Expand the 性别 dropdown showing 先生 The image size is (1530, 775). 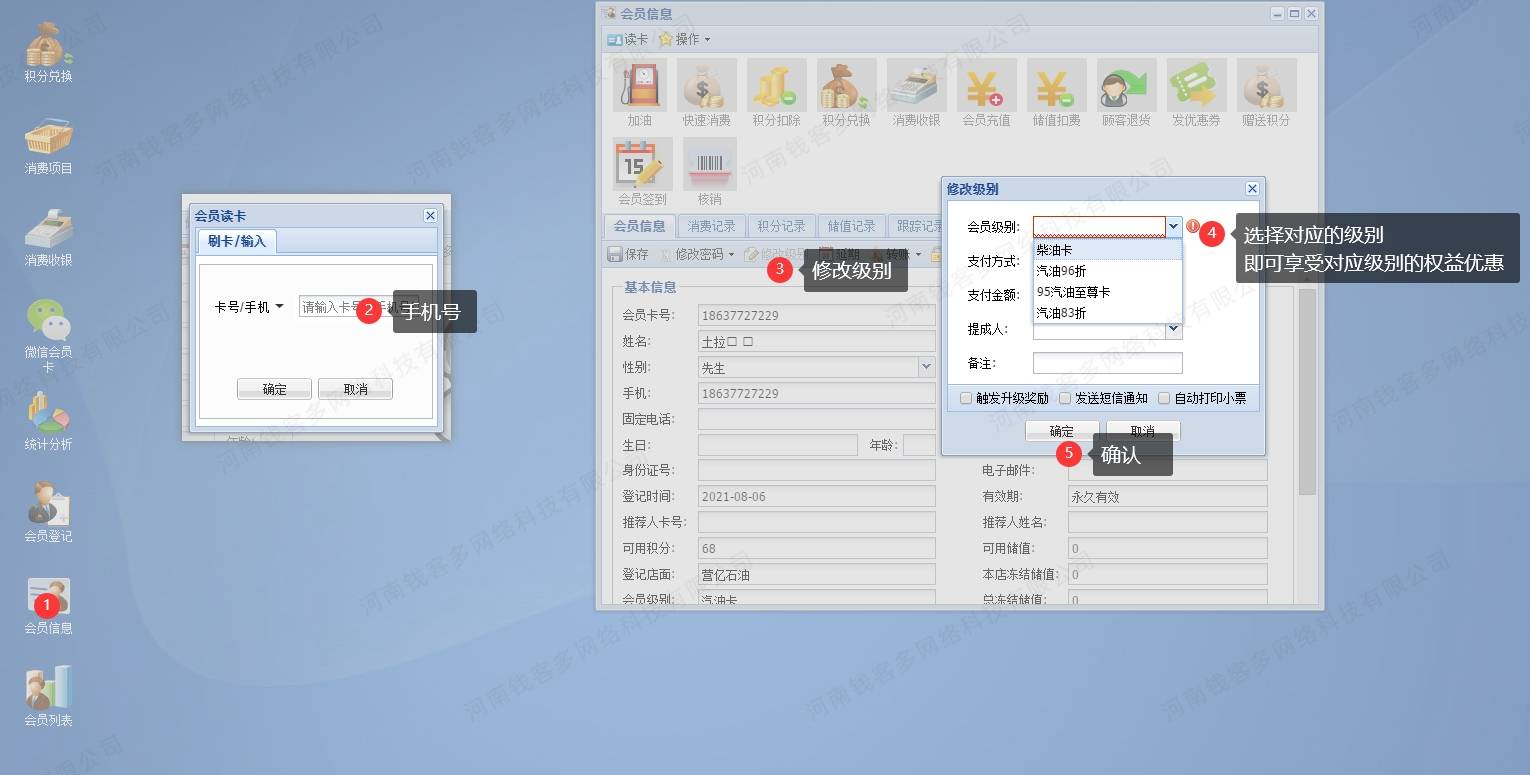pyautogui.click(x=926, y=367)
